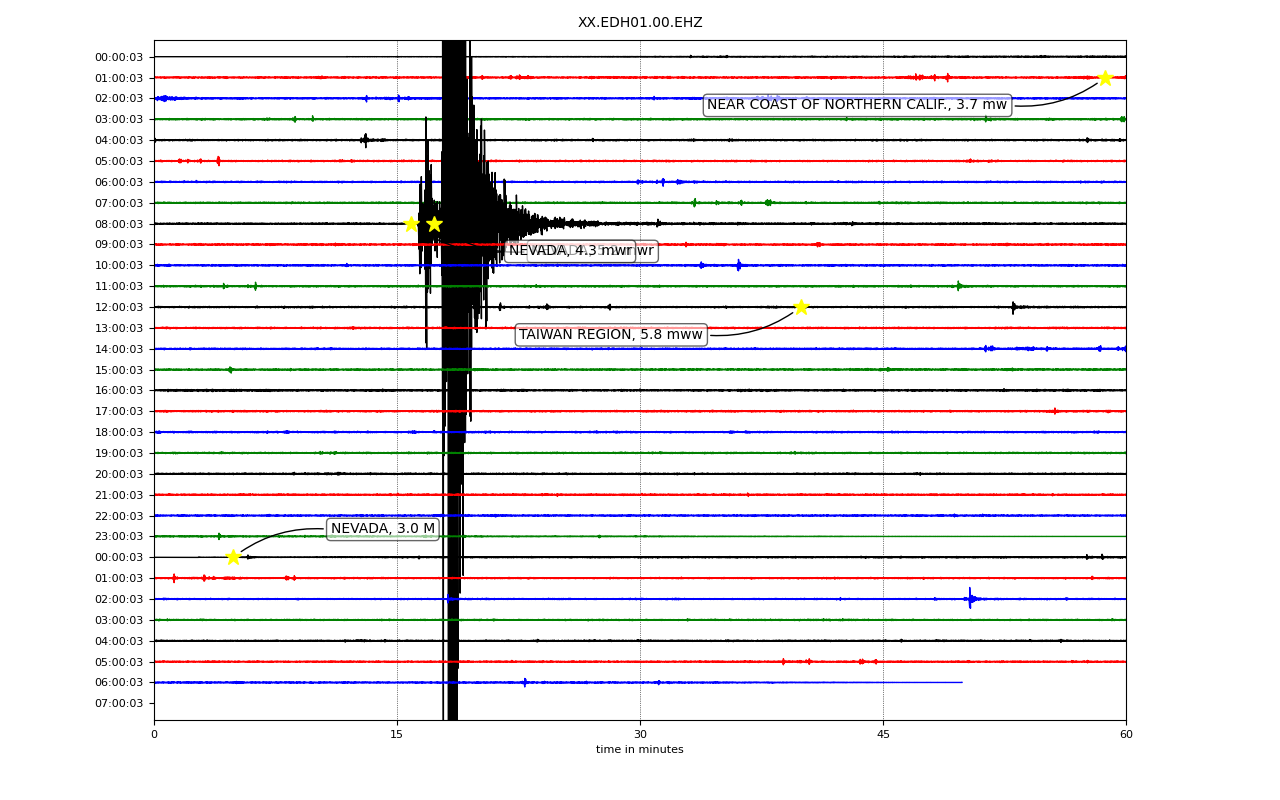Click the yellow star marking Taiwan Region quake
This screenshot has height=800, width=1280.
point(801,307)
